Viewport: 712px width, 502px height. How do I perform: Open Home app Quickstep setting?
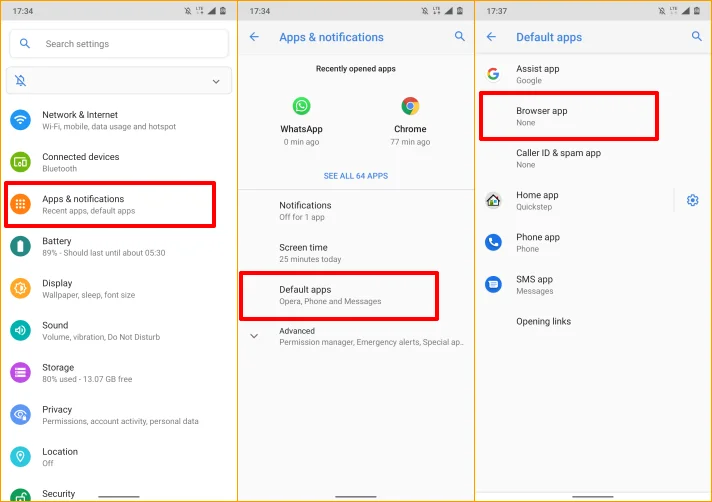(575, 201)
